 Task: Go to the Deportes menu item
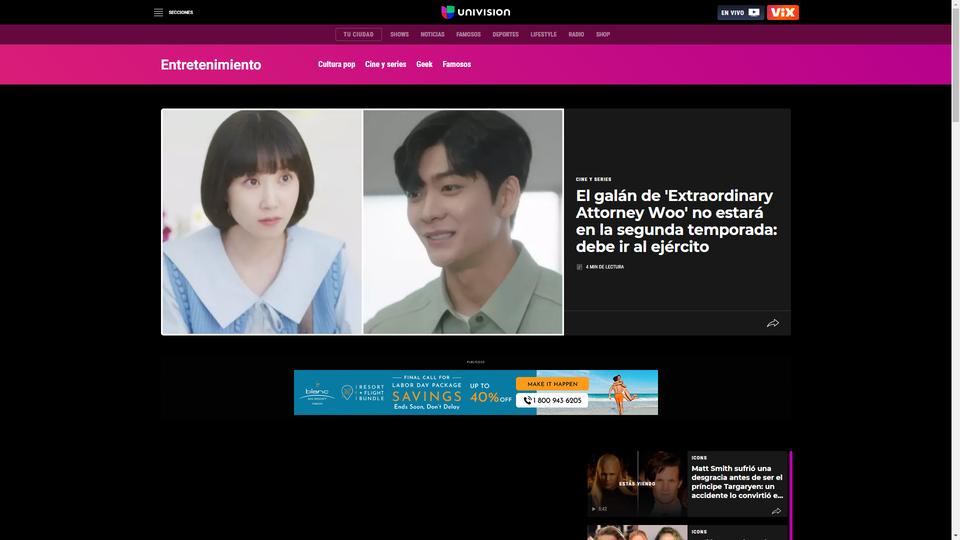coord(506,34)
